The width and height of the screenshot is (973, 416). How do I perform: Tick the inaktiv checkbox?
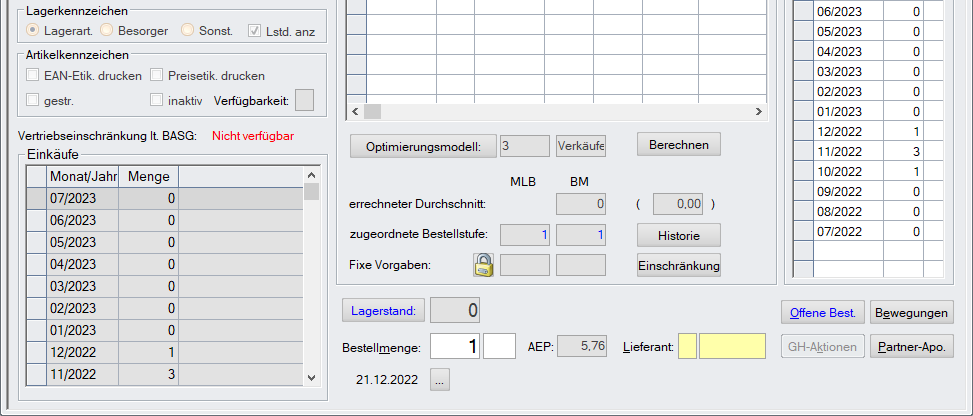click(x=157, y=100)
